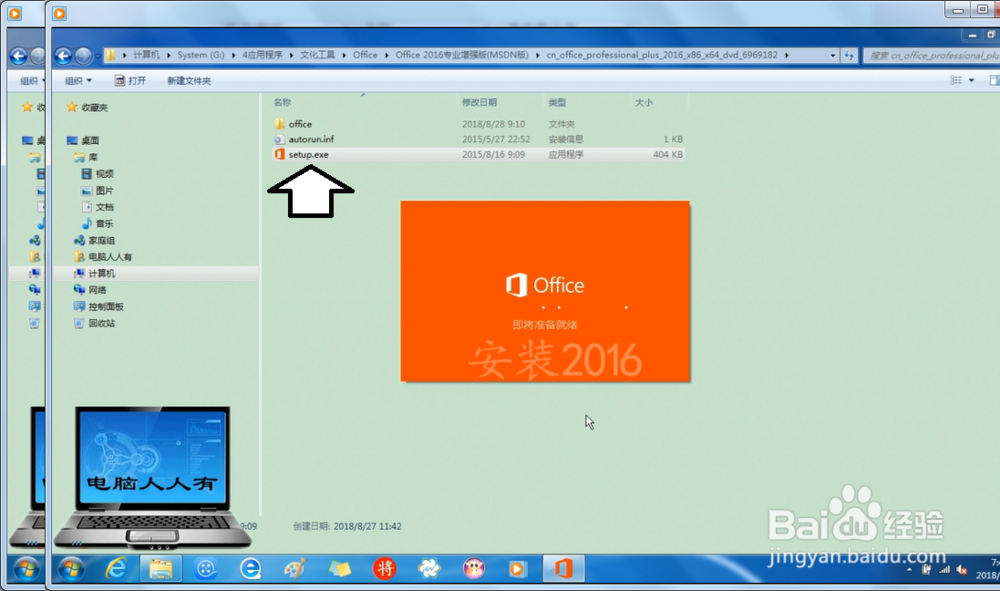Click the muted volume tray icon
The width and height of the screenshot is (1000, 591).
(x=962, y=569)
